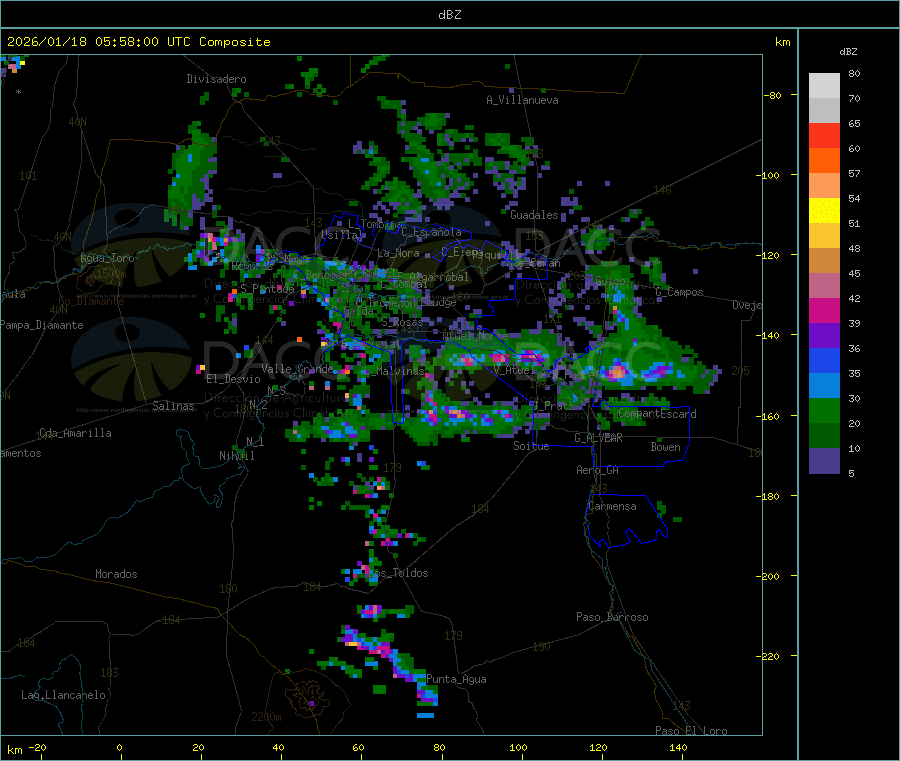Click the Malvinas place label
Image resolution: width=900 pixels, height=761 pixels.
(400, 371)
